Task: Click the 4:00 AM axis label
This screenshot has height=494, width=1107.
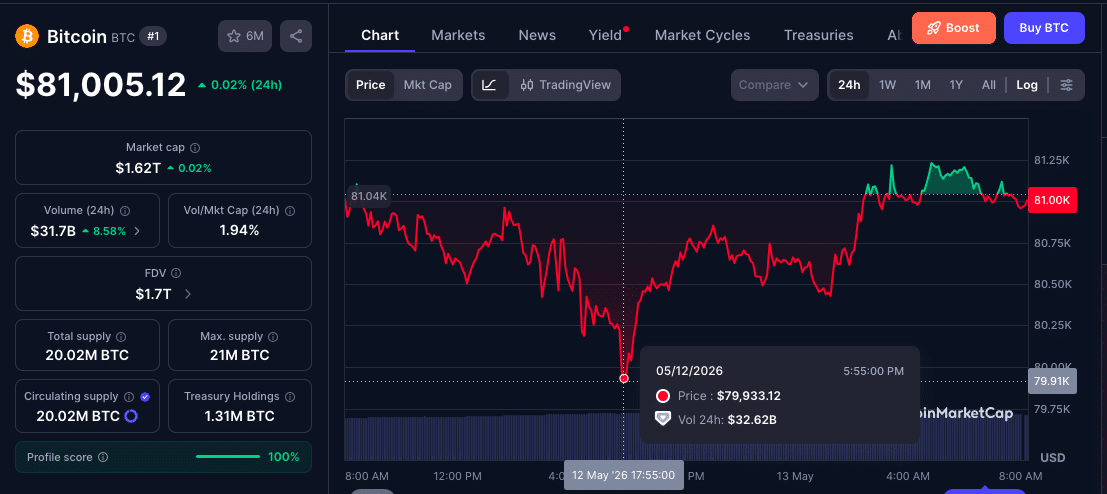Action: tap(907, 476)
